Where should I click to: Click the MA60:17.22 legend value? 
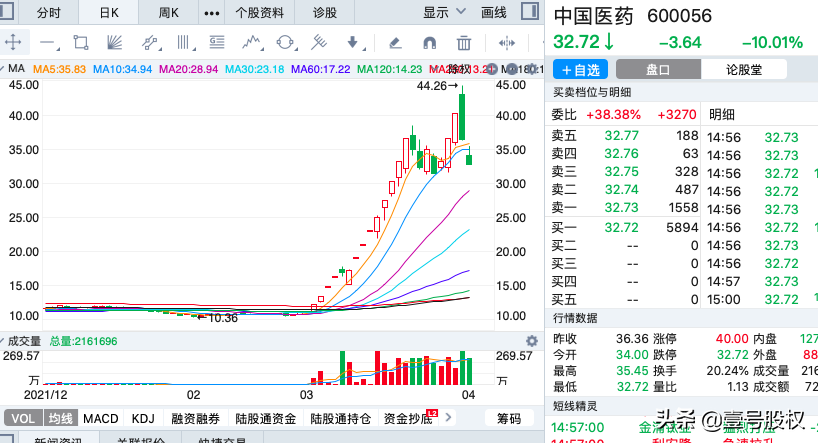pyautogui.click(x=320, y=69)
